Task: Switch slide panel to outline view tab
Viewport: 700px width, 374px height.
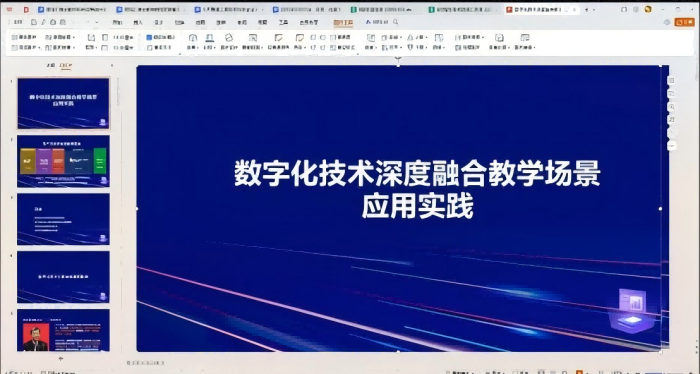Action: [51, 66]
